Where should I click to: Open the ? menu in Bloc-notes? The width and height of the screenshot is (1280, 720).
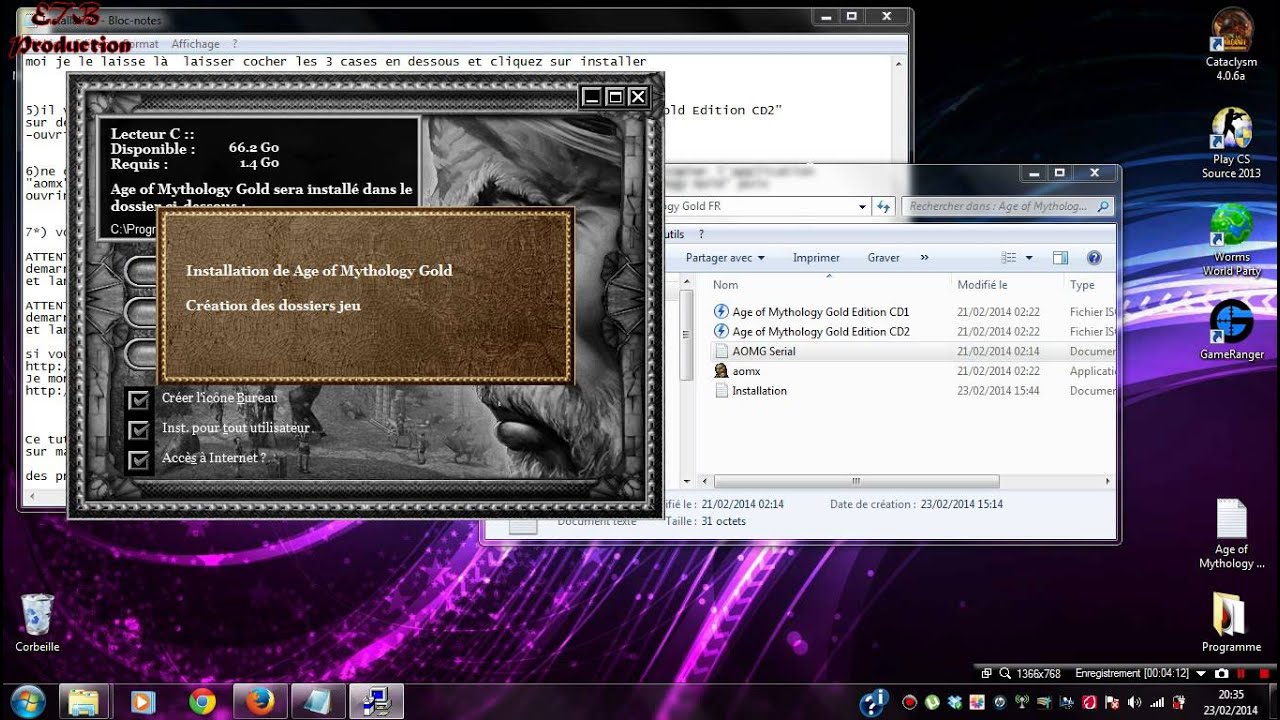(x=235, y=44)
